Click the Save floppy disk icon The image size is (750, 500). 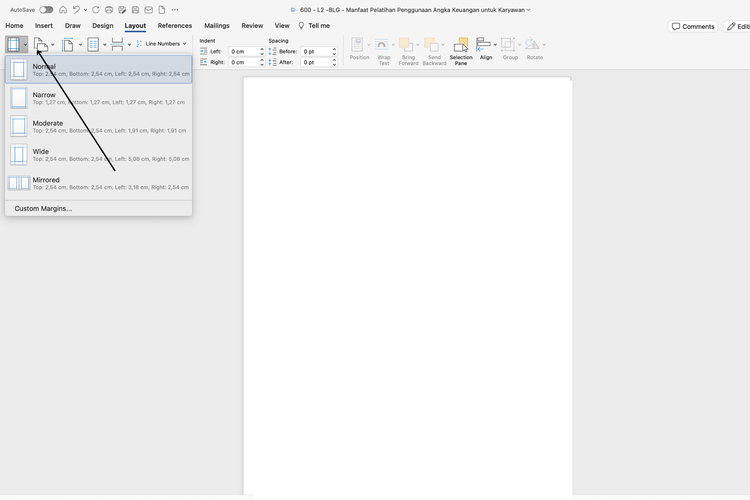[x=135, y=10]
